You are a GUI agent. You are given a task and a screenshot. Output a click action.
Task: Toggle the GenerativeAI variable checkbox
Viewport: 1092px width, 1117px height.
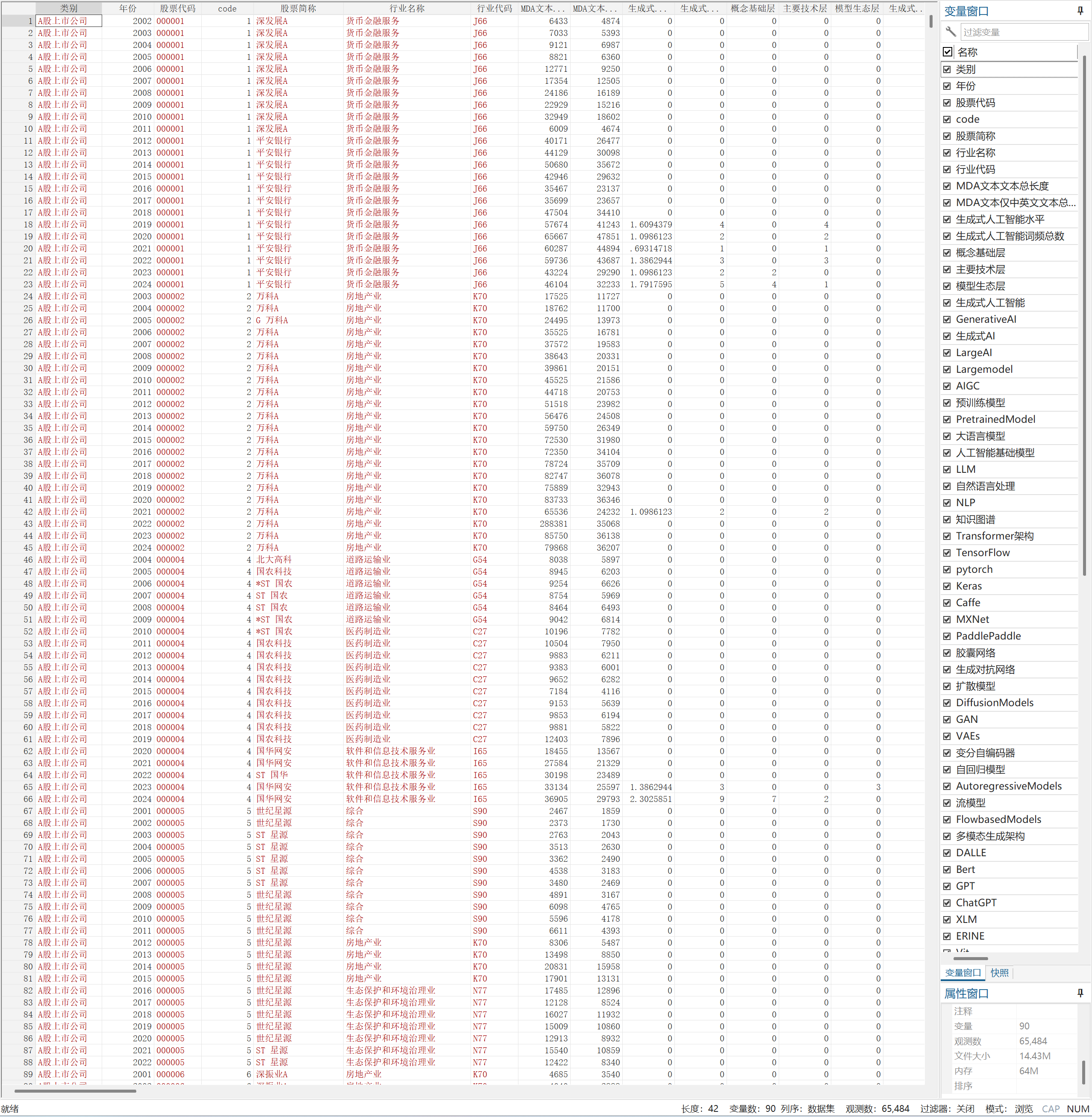(947, 320)
